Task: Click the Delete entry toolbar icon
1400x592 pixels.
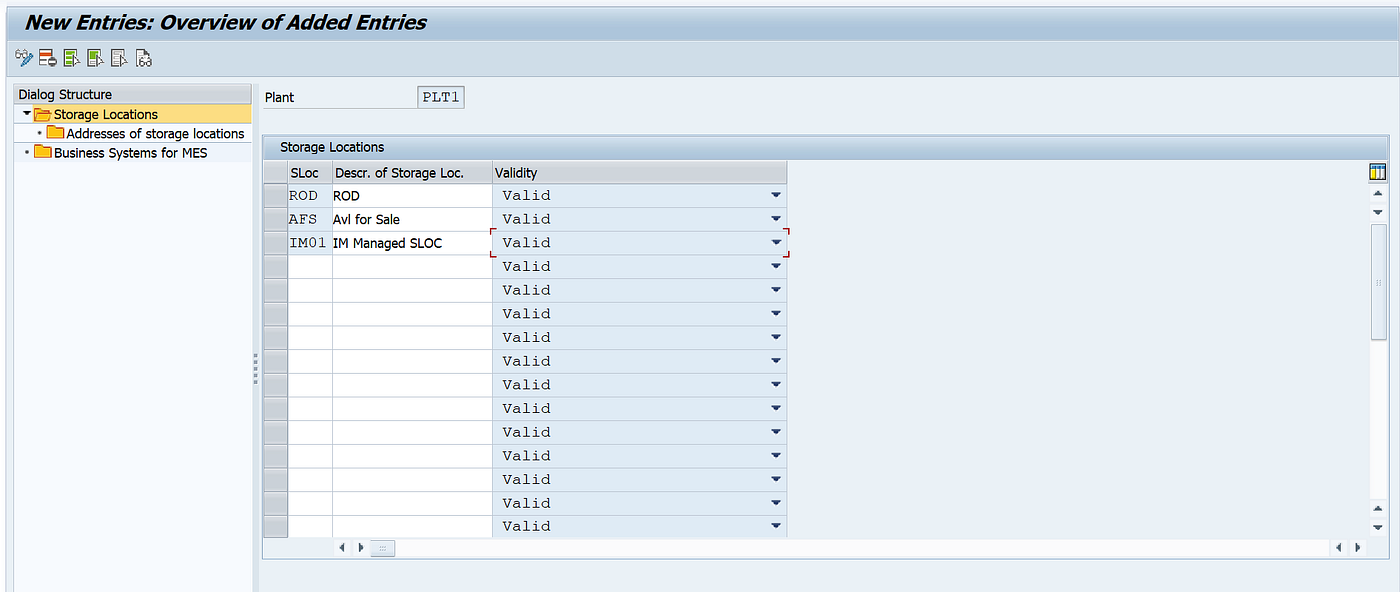Action: [x=48, y=59]
